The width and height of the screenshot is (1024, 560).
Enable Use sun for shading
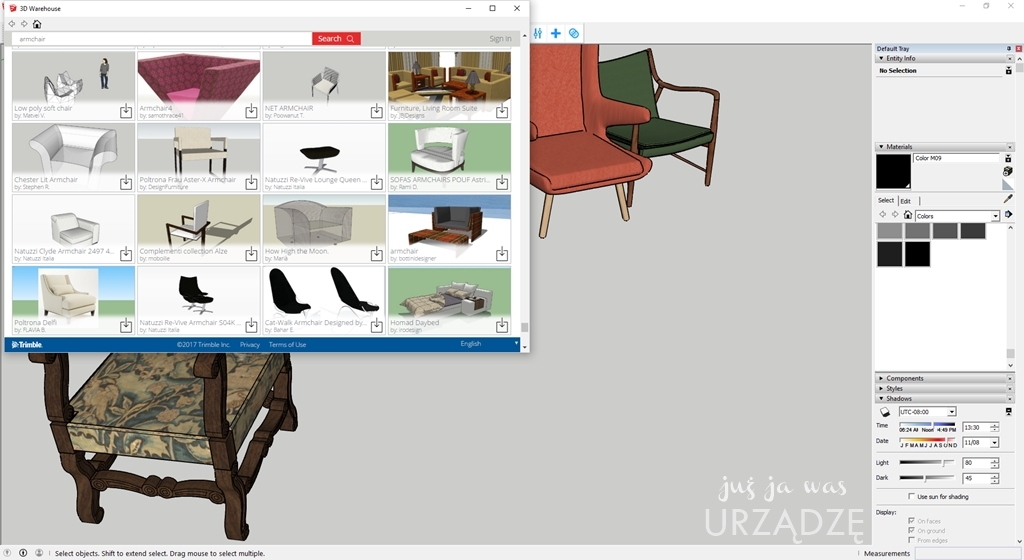coord(912,497)
